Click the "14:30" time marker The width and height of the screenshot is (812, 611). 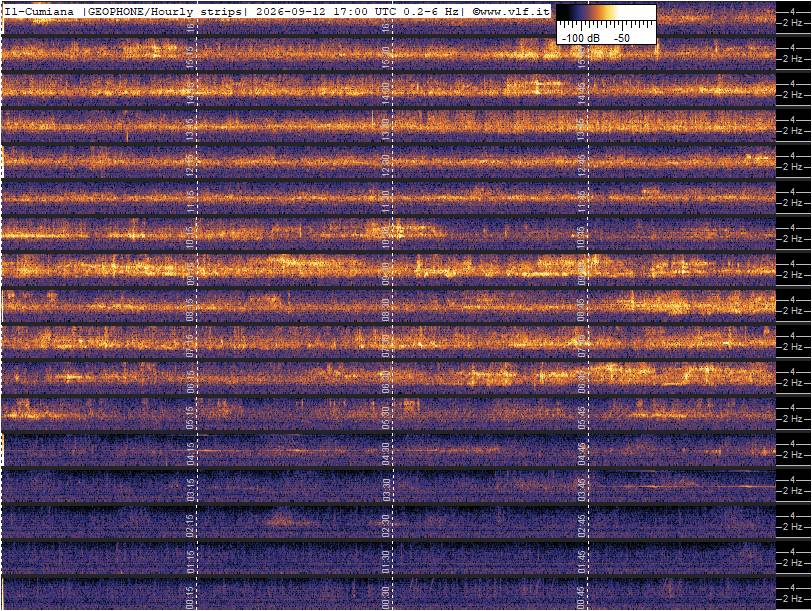pos(386,94)
